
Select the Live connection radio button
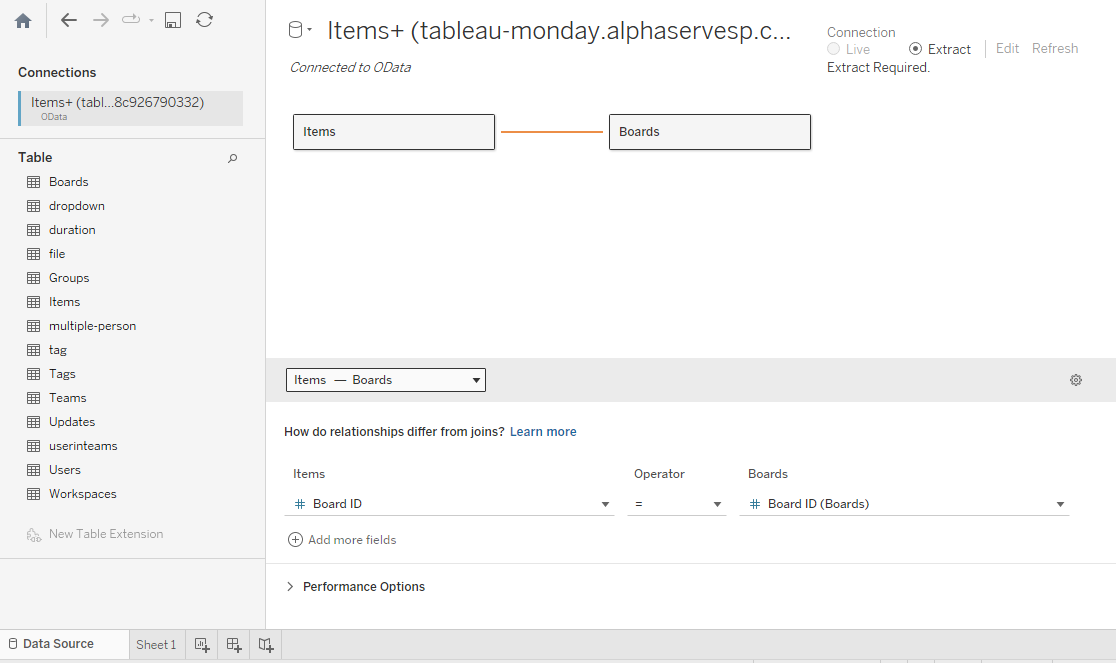click(834, 49)
